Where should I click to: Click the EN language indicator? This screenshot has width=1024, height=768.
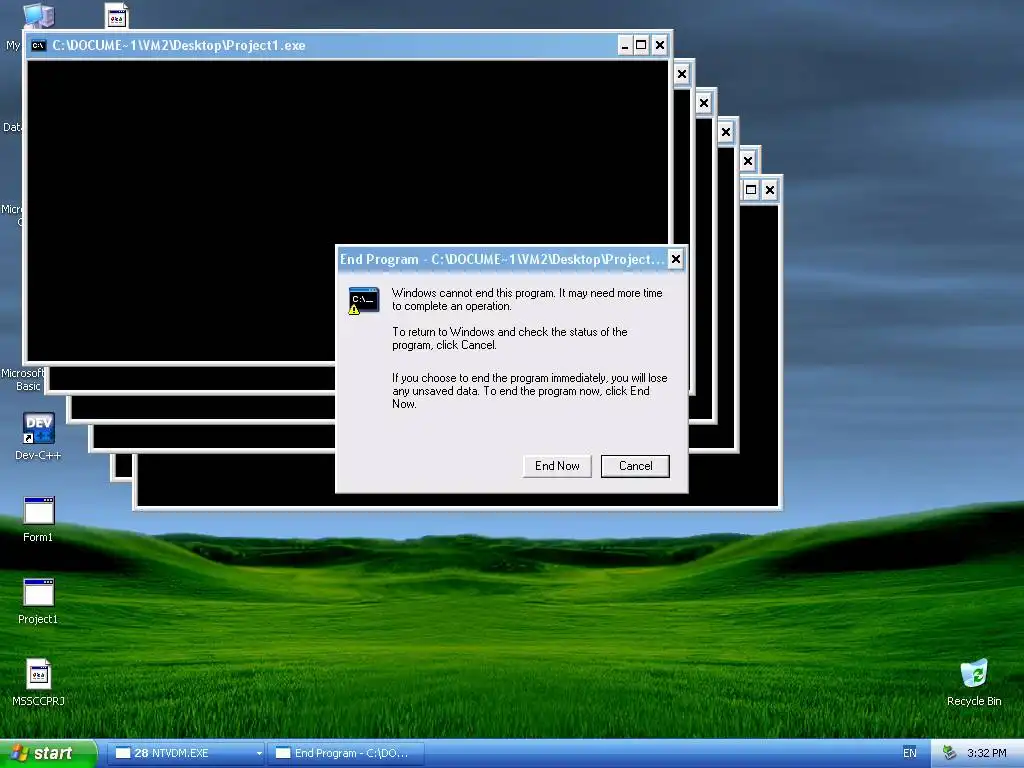909,753
